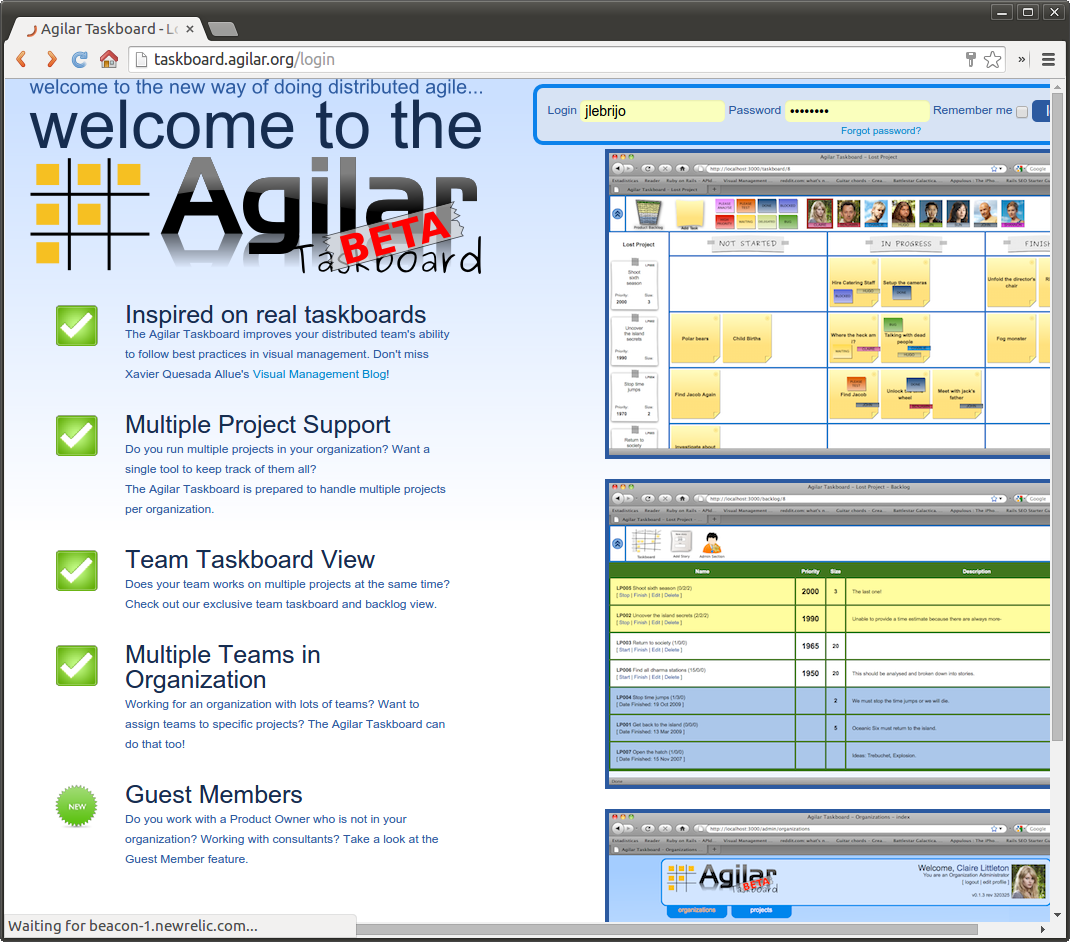Open the Chrome hamburger menu
The width and height of the screenshot is (1070, 942).
(x=1049, y=59)
